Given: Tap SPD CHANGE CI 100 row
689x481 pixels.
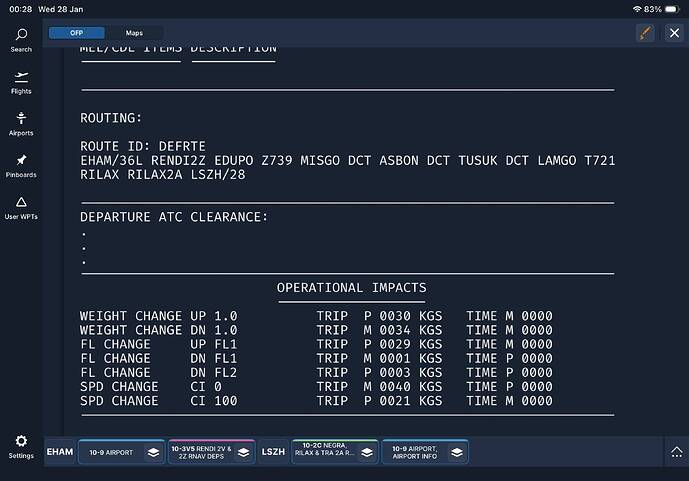Looking at the screenshot, I should (316, 401).
